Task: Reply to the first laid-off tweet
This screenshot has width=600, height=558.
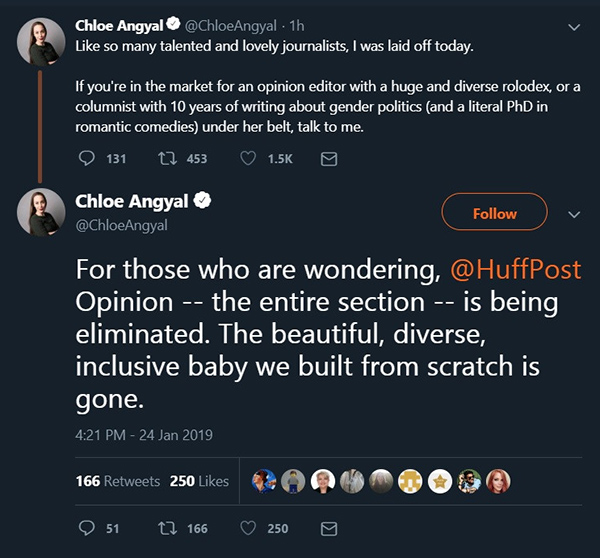Action: 86,158
